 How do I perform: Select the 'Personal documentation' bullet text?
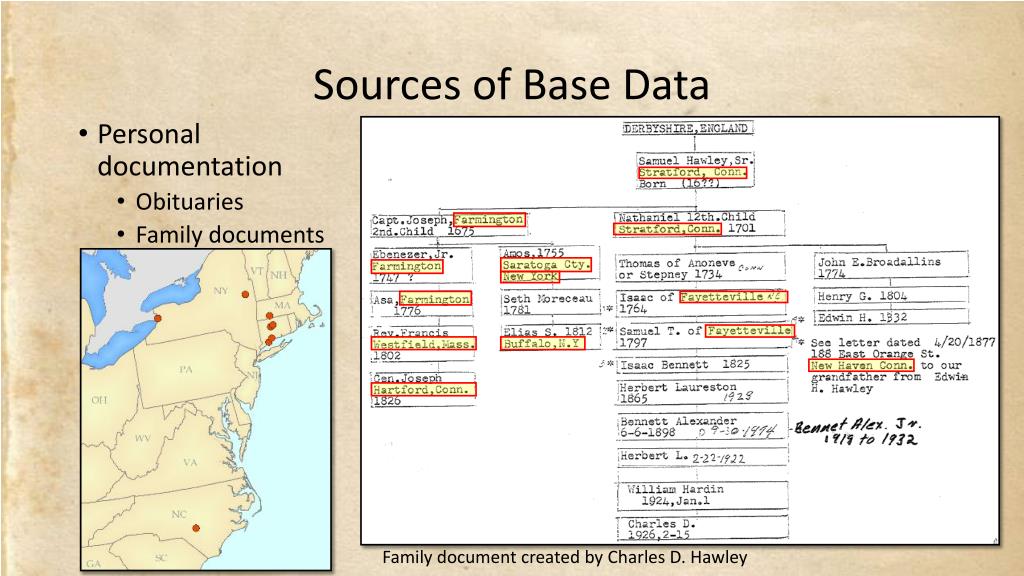coord(189,150)
